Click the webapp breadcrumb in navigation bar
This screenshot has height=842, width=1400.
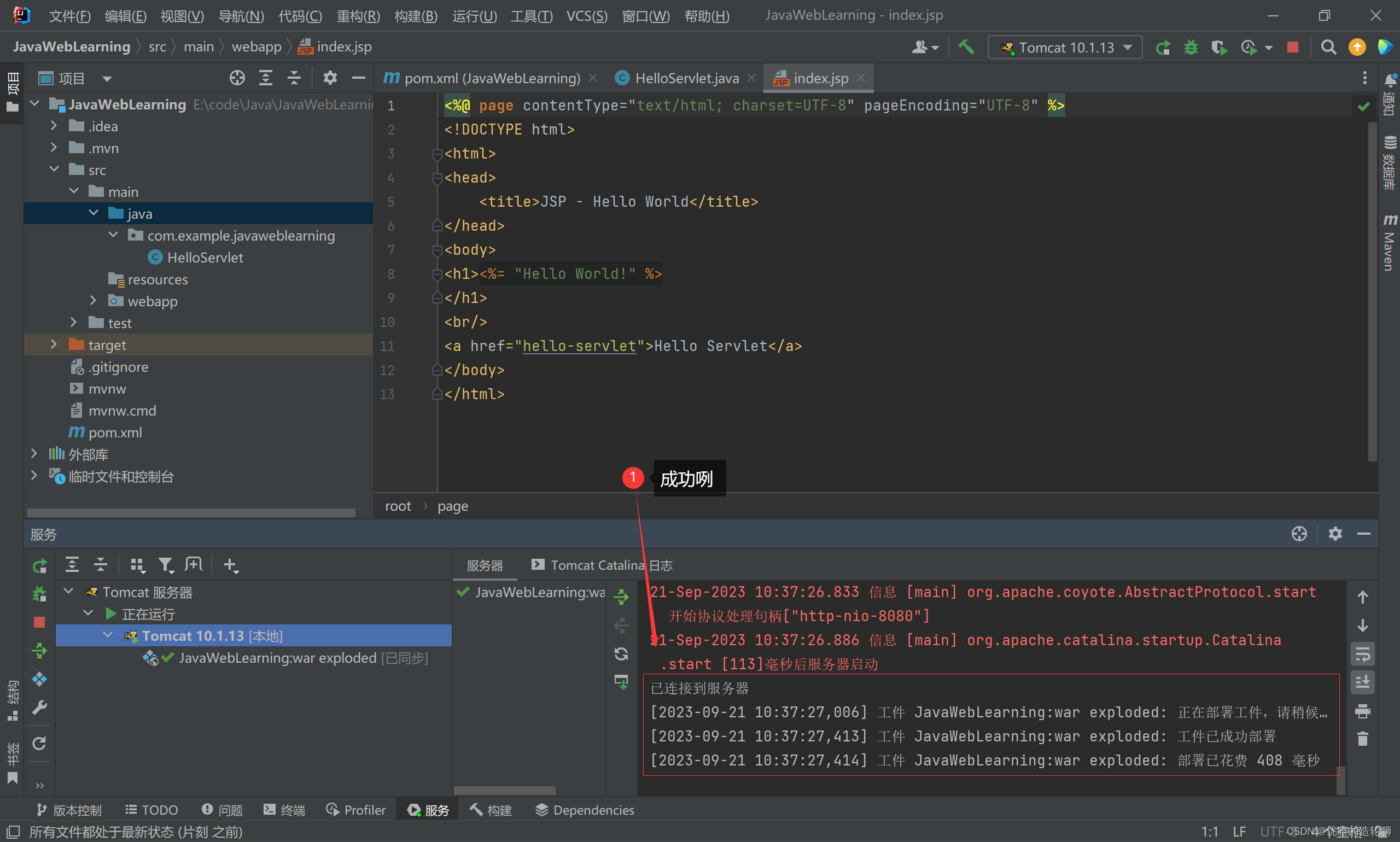point(256,46)
